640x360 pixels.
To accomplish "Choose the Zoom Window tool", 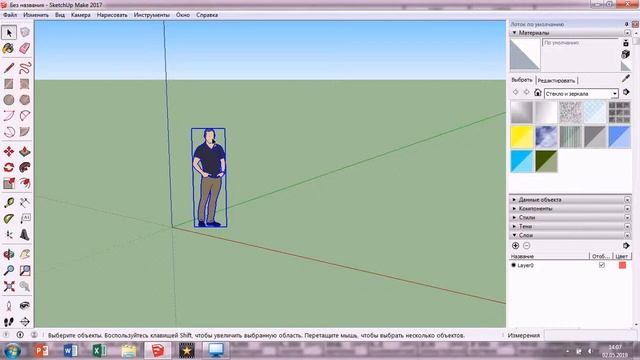I will pos(25,270).
